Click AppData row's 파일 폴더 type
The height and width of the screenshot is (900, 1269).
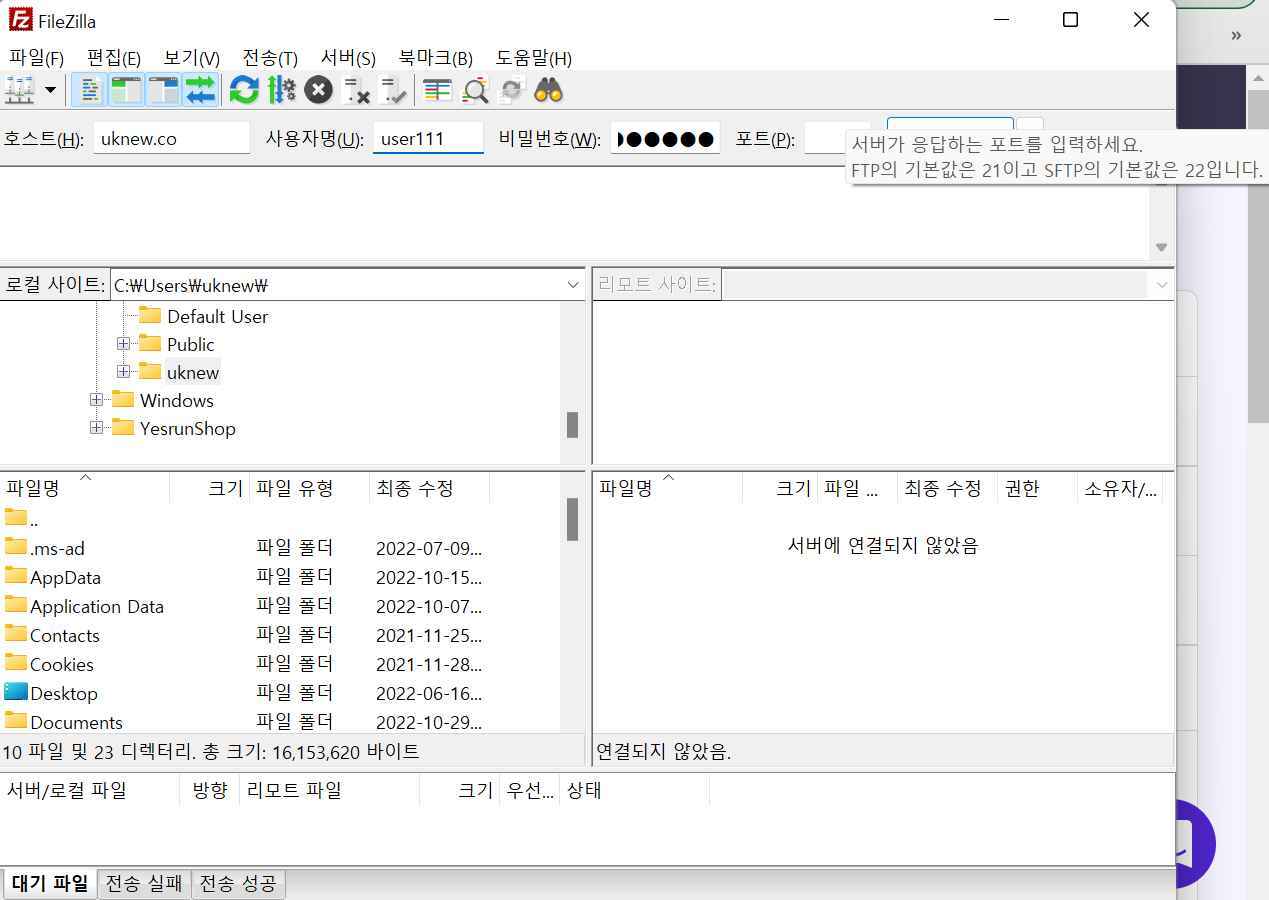[295, 577]
